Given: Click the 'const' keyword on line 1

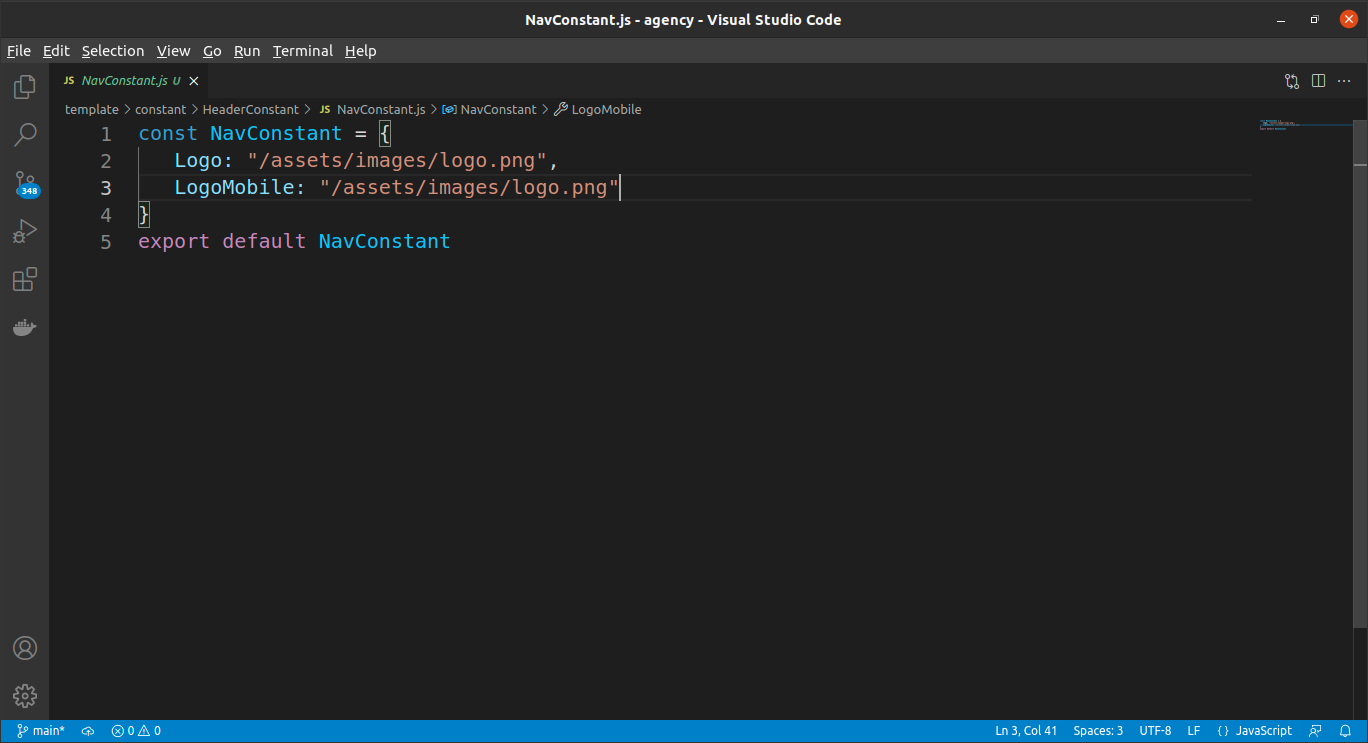Looking at the screenshot, I should (168, 134).
